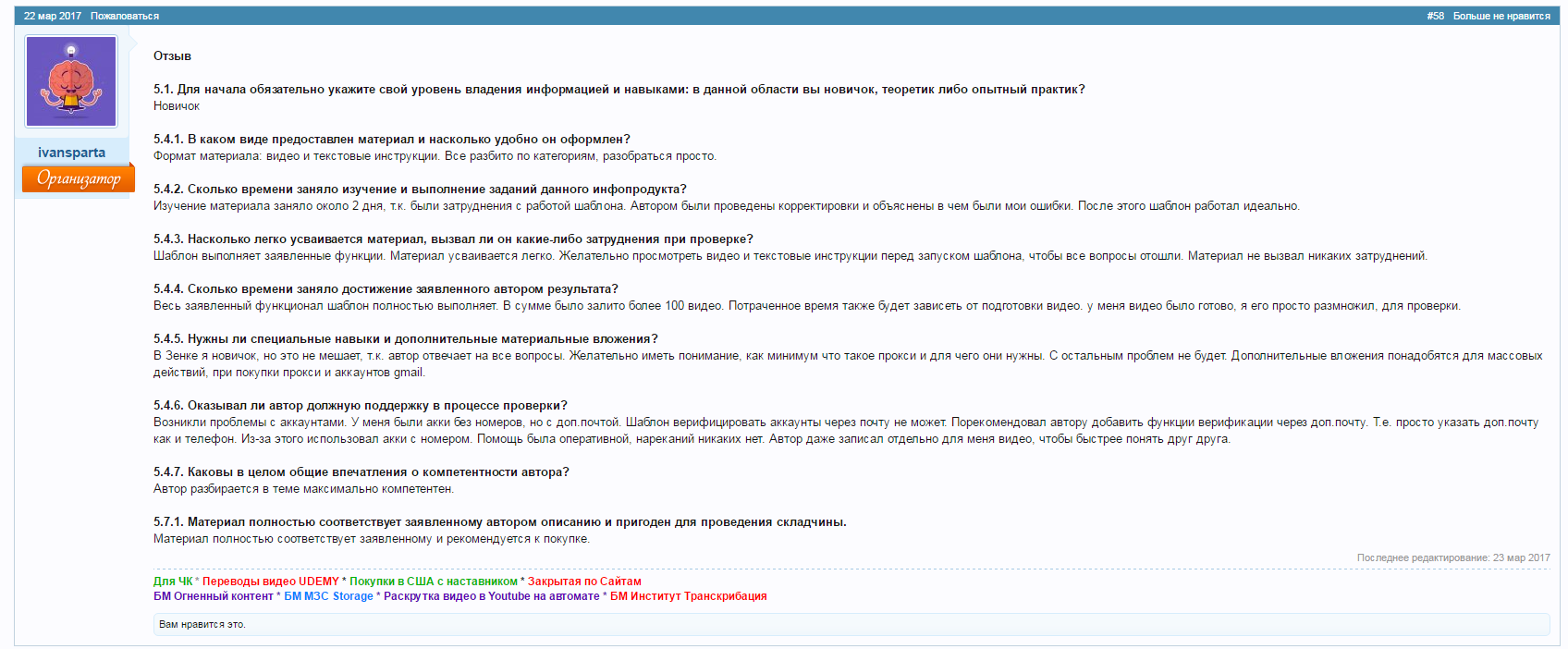This screenshot has height=649, width=1568.
Task: Open Раскрутка видео в Youtube на автомате link
Action: point(492,596)
